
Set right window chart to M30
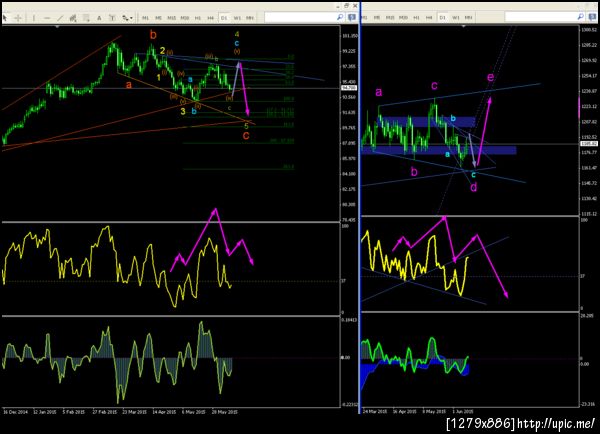(403, 18)
